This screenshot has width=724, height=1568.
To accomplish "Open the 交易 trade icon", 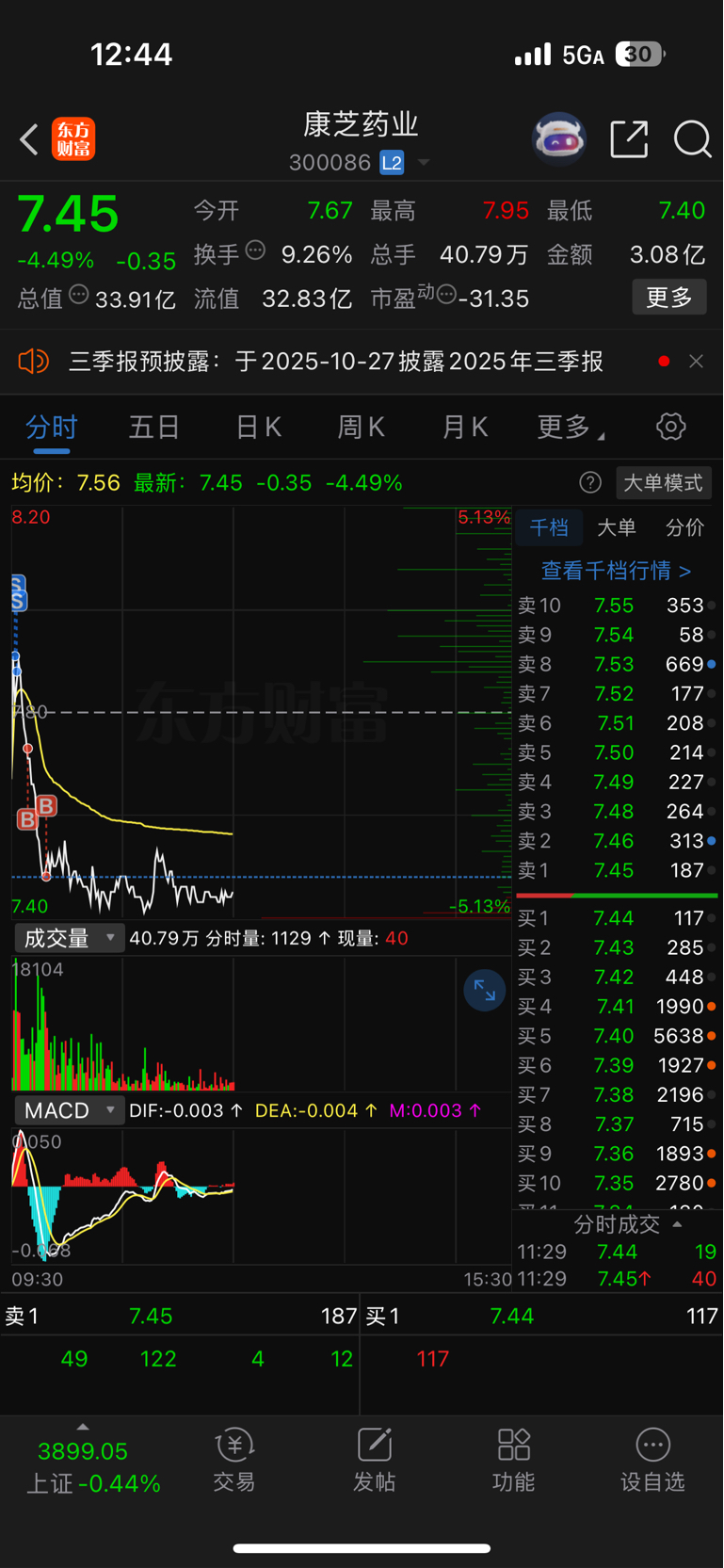I will (x=234, y=1461).
